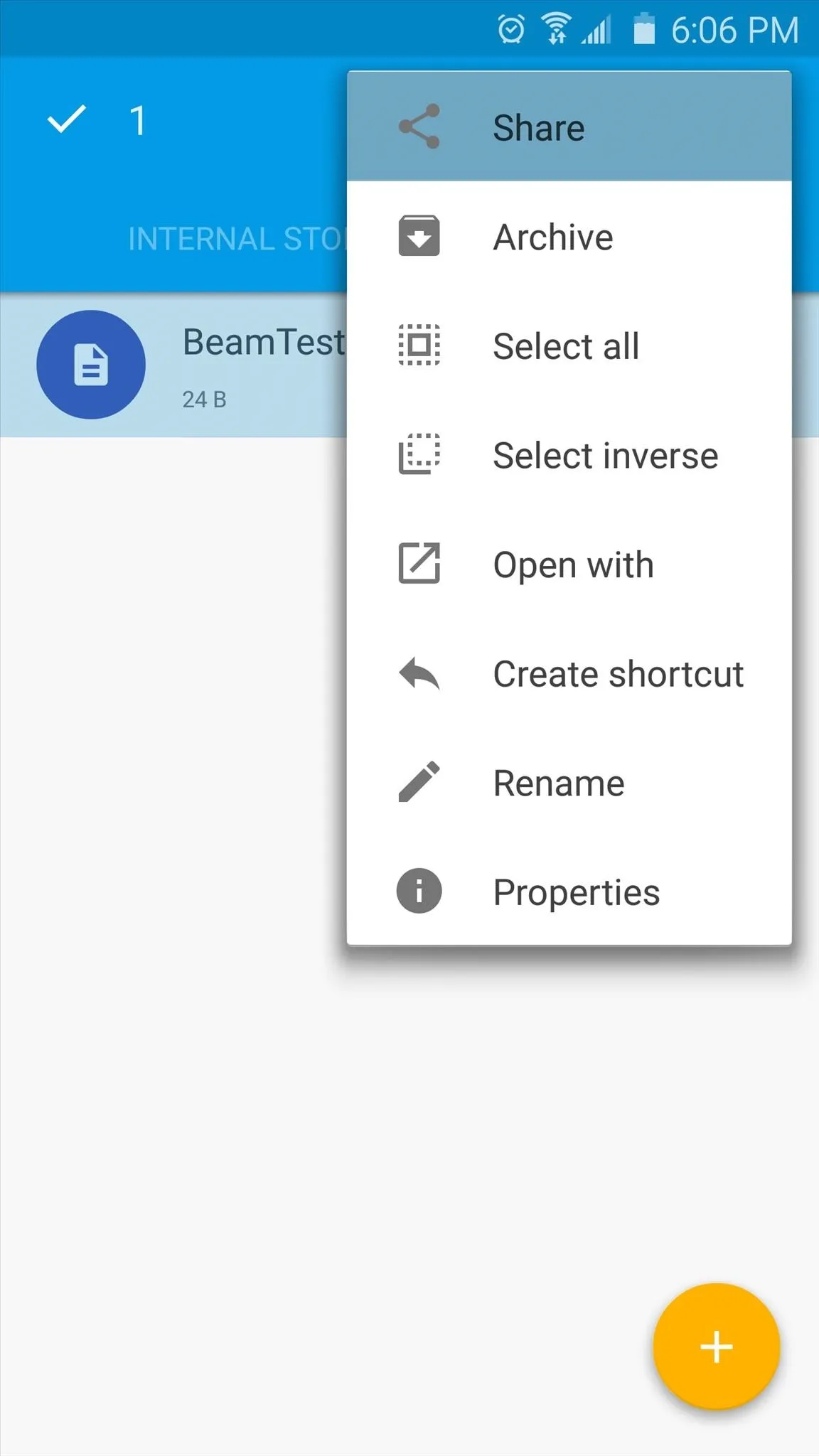Tap the Select inverse icon

coord(419,454)
